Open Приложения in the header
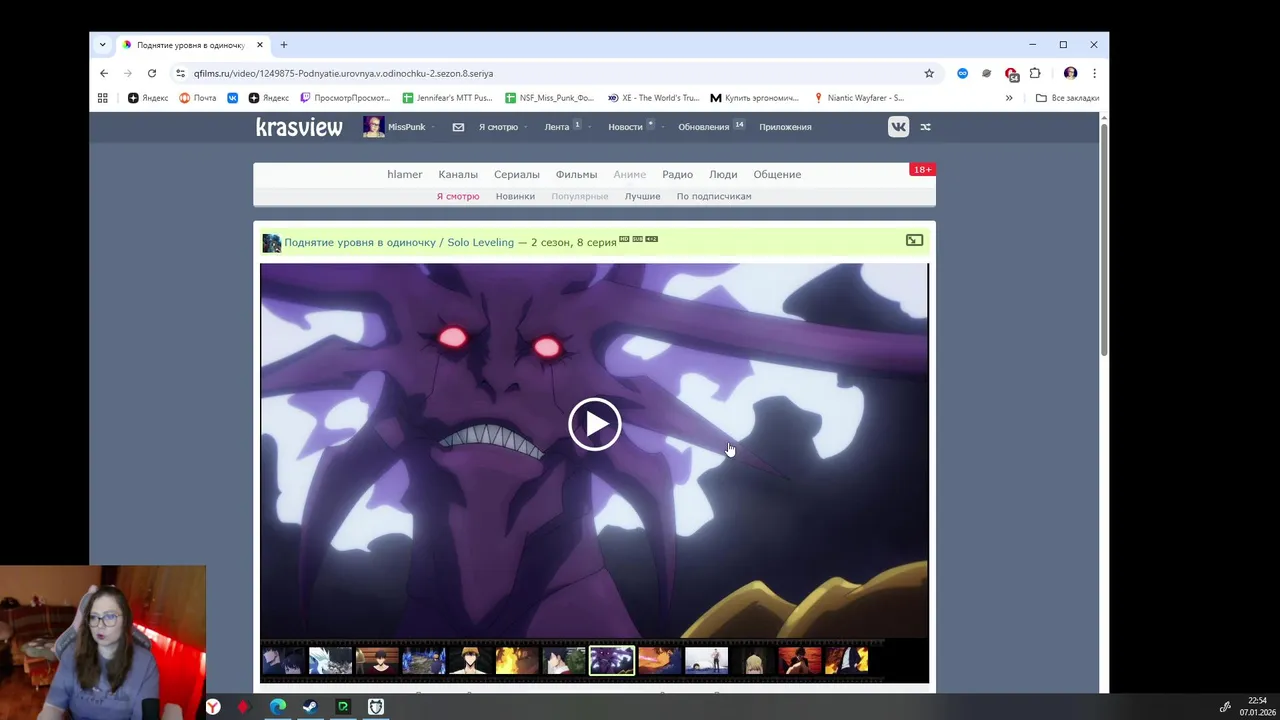Viewport: 1280px width, 720px height. 785,127
